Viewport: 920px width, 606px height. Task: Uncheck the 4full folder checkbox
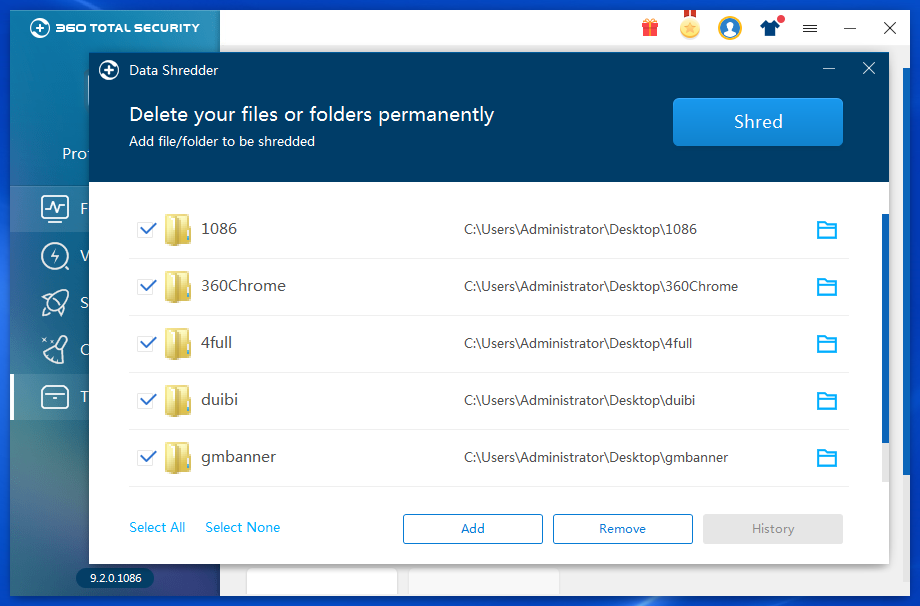147,343
